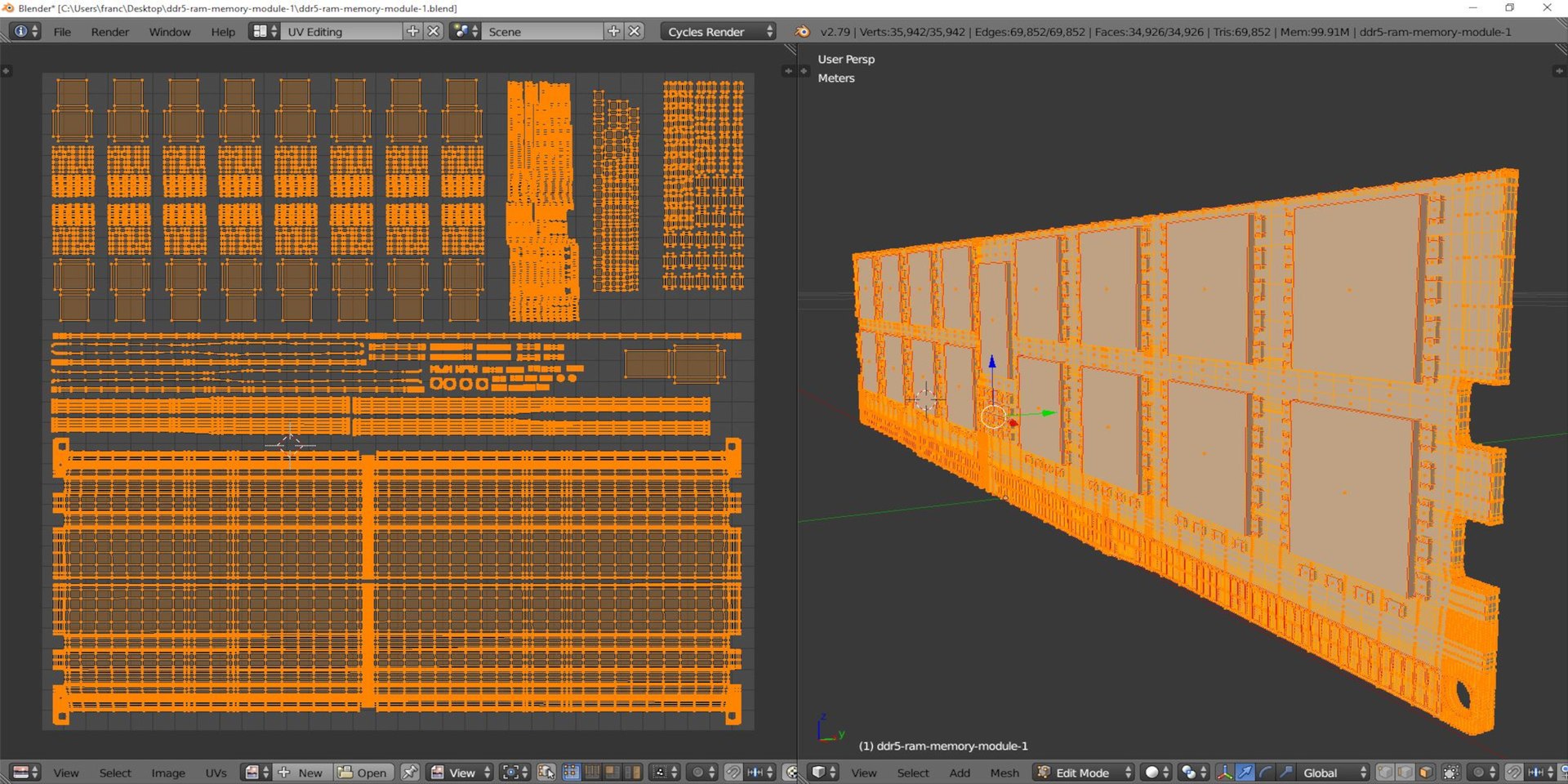Expand the Cycles Render engine dropdown
Screen dimensions: 1568x784
click(x=718, y=32)
